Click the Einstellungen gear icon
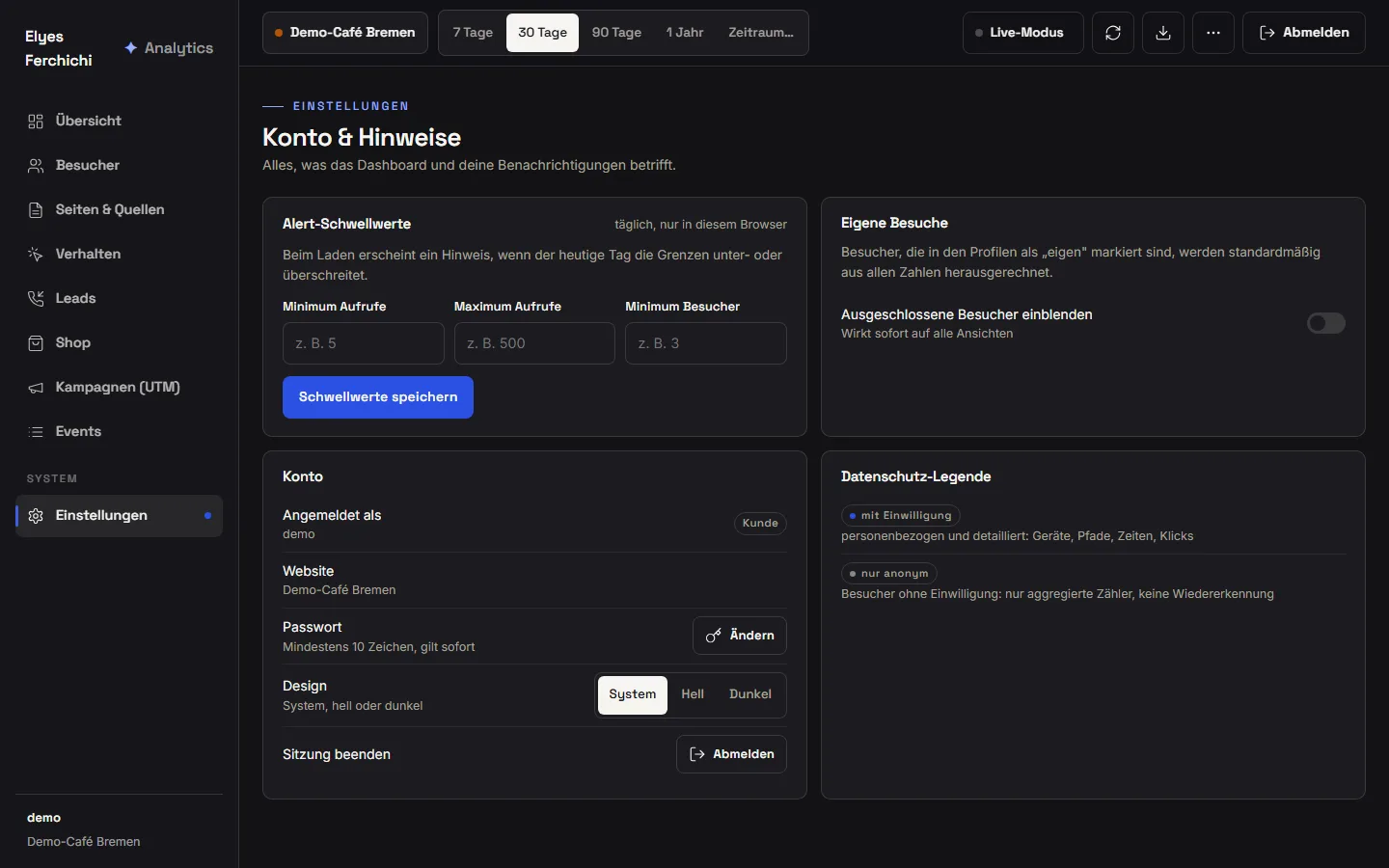Image resolution: width=1389 pixels, height=868 pixels. [36, 516]
